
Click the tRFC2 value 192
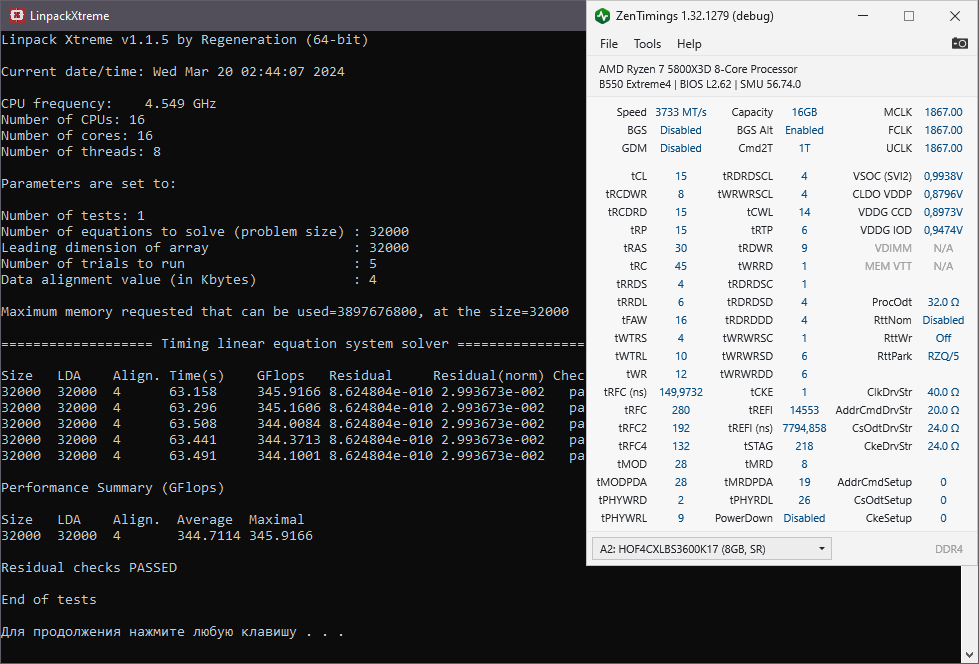681,429
